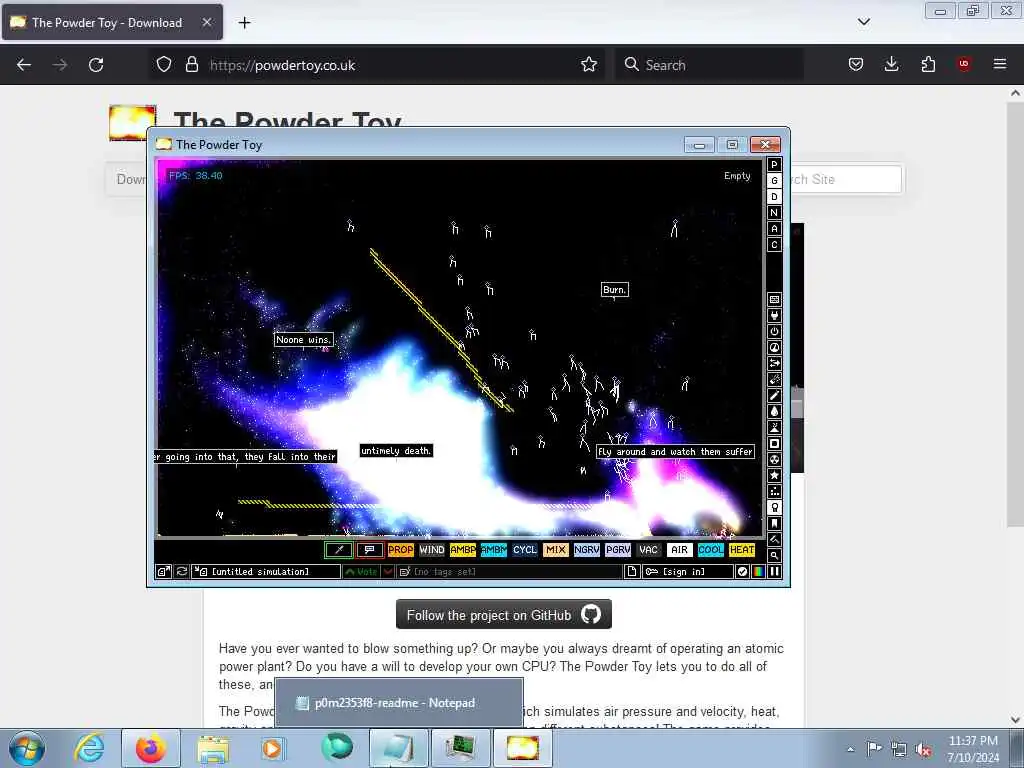The image size is (1024, 768).
Task: Select the AMBP tool
Action: (462, 550)
